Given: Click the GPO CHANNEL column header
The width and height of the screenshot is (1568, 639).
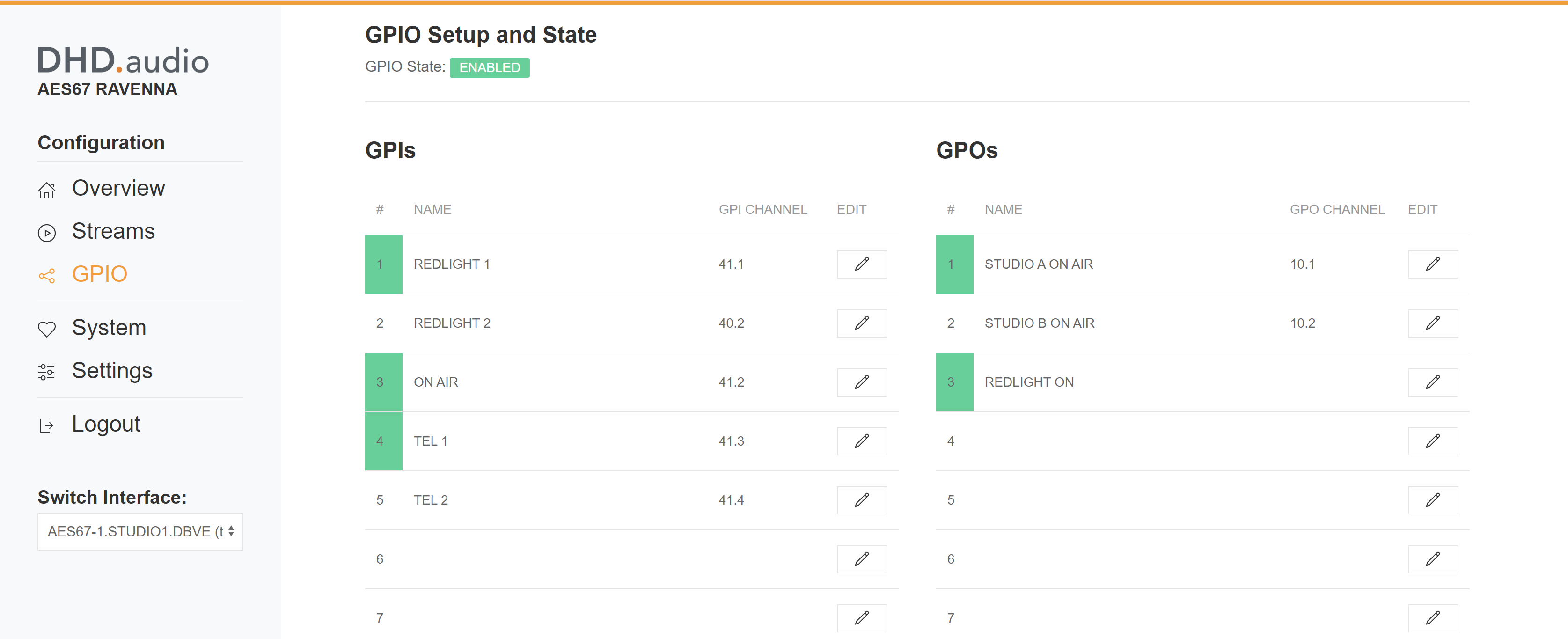Looking at the screenshot, I should click(1337, 209).
